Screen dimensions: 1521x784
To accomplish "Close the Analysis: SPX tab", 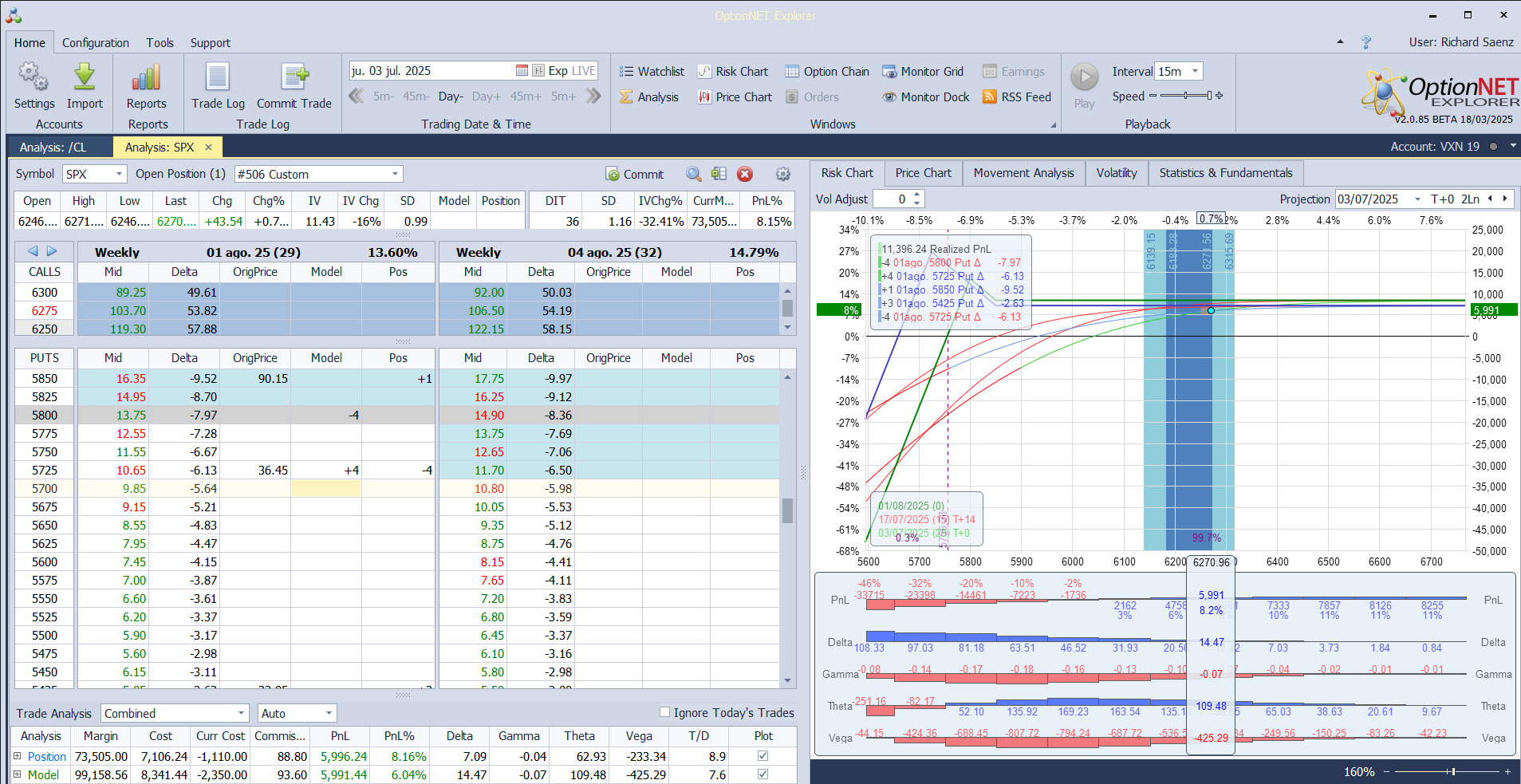I will click(x=209, y=148).
